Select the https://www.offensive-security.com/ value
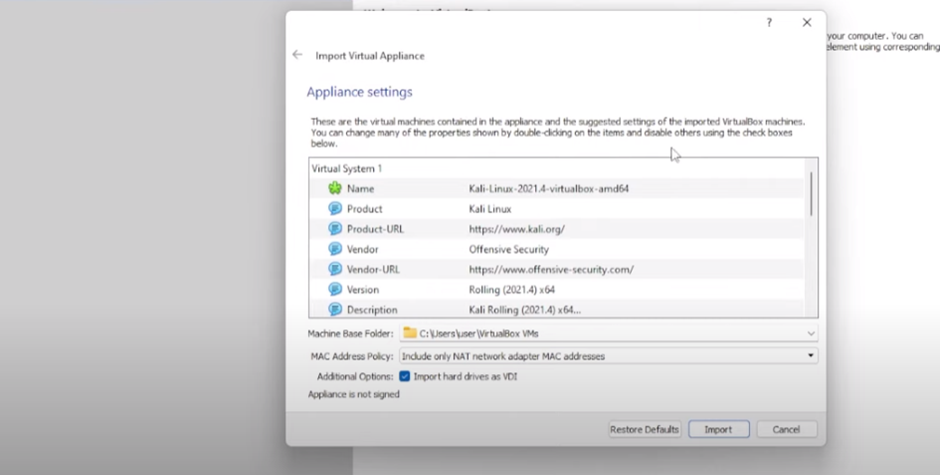940x475 pixels. [x=551, y=269]
